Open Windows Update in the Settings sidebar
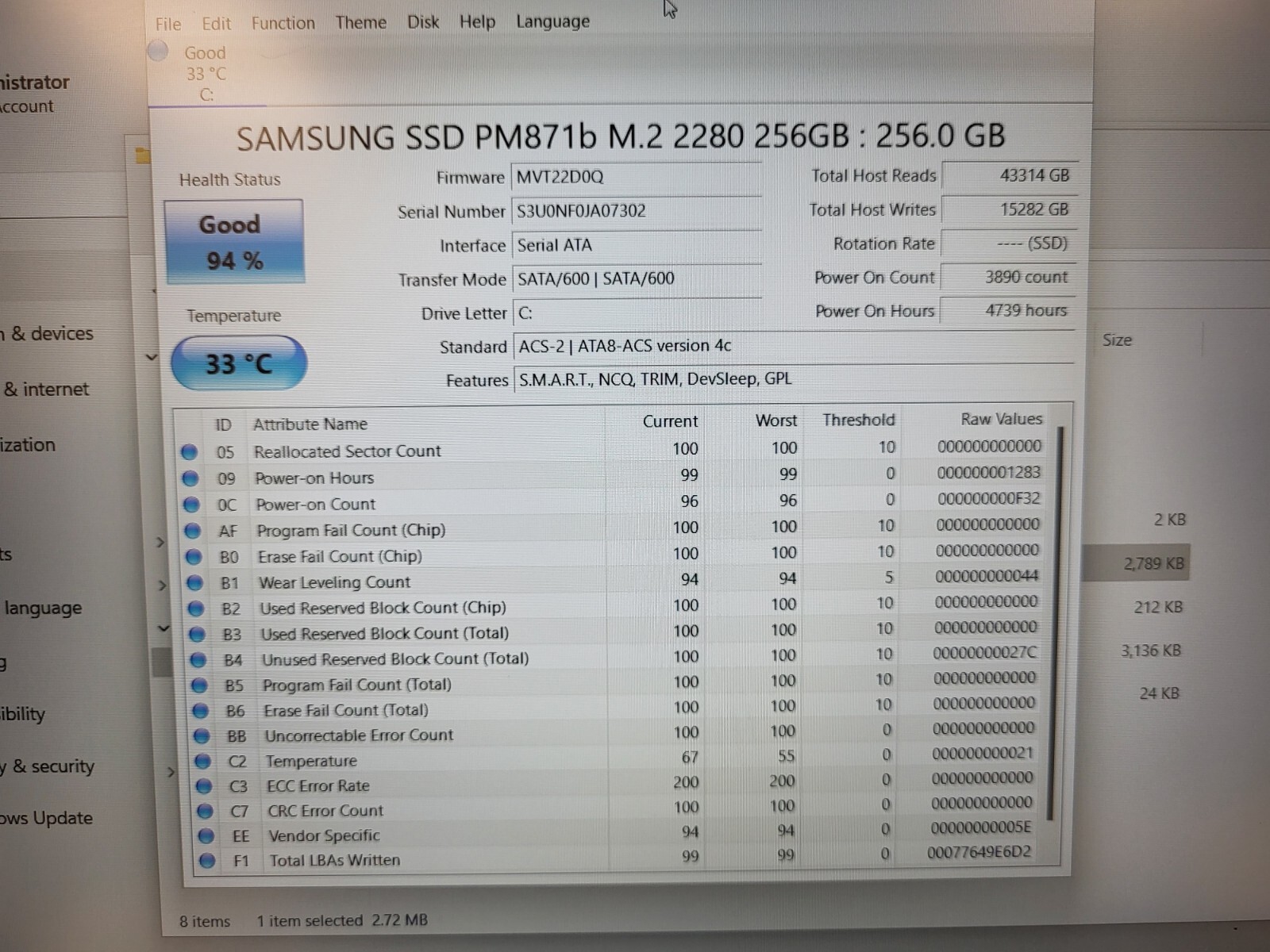 pos(46,818)
